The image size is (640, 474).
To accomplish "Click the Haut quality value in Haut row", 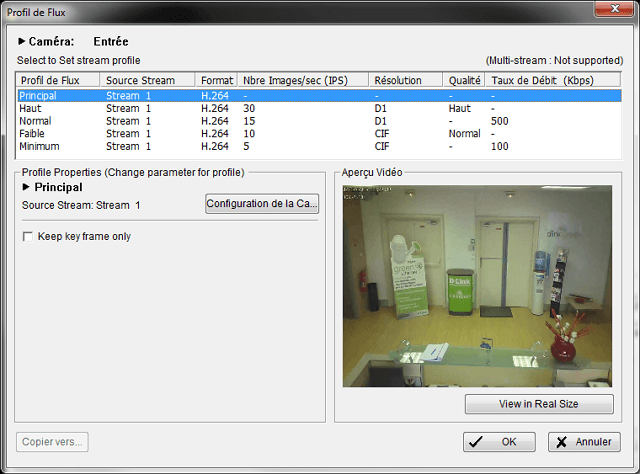I will click(460, 108).
